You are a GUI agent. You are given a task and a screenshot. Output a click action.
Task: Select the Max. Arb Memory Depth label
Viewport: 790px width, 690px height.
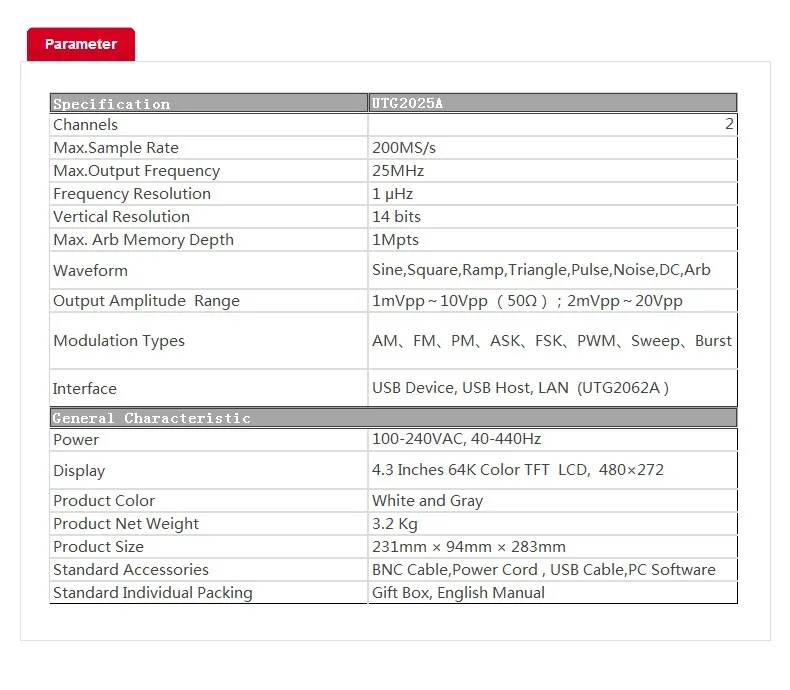[144, 240]
